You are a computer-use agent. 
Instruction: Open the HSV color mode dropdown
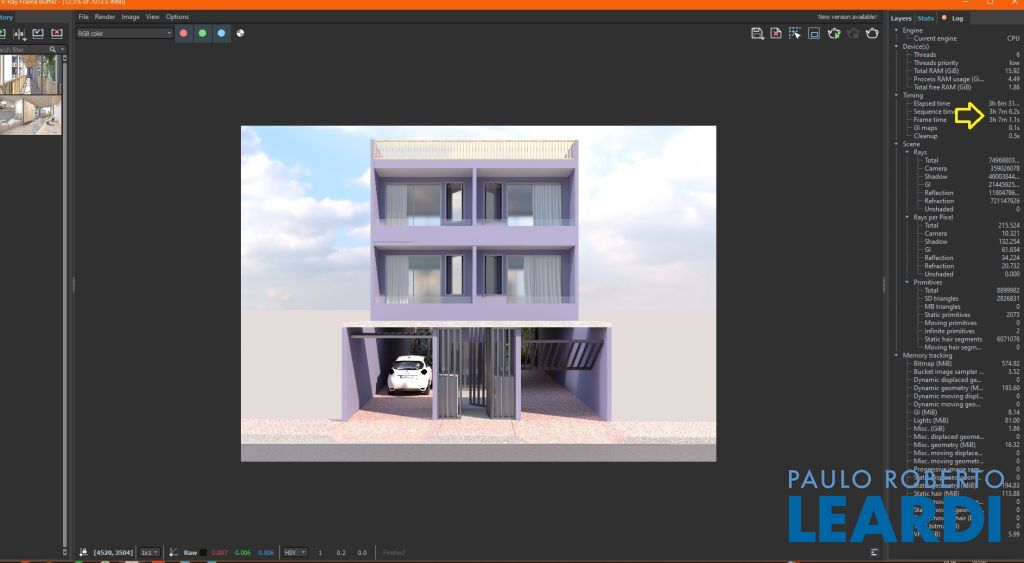293,552
